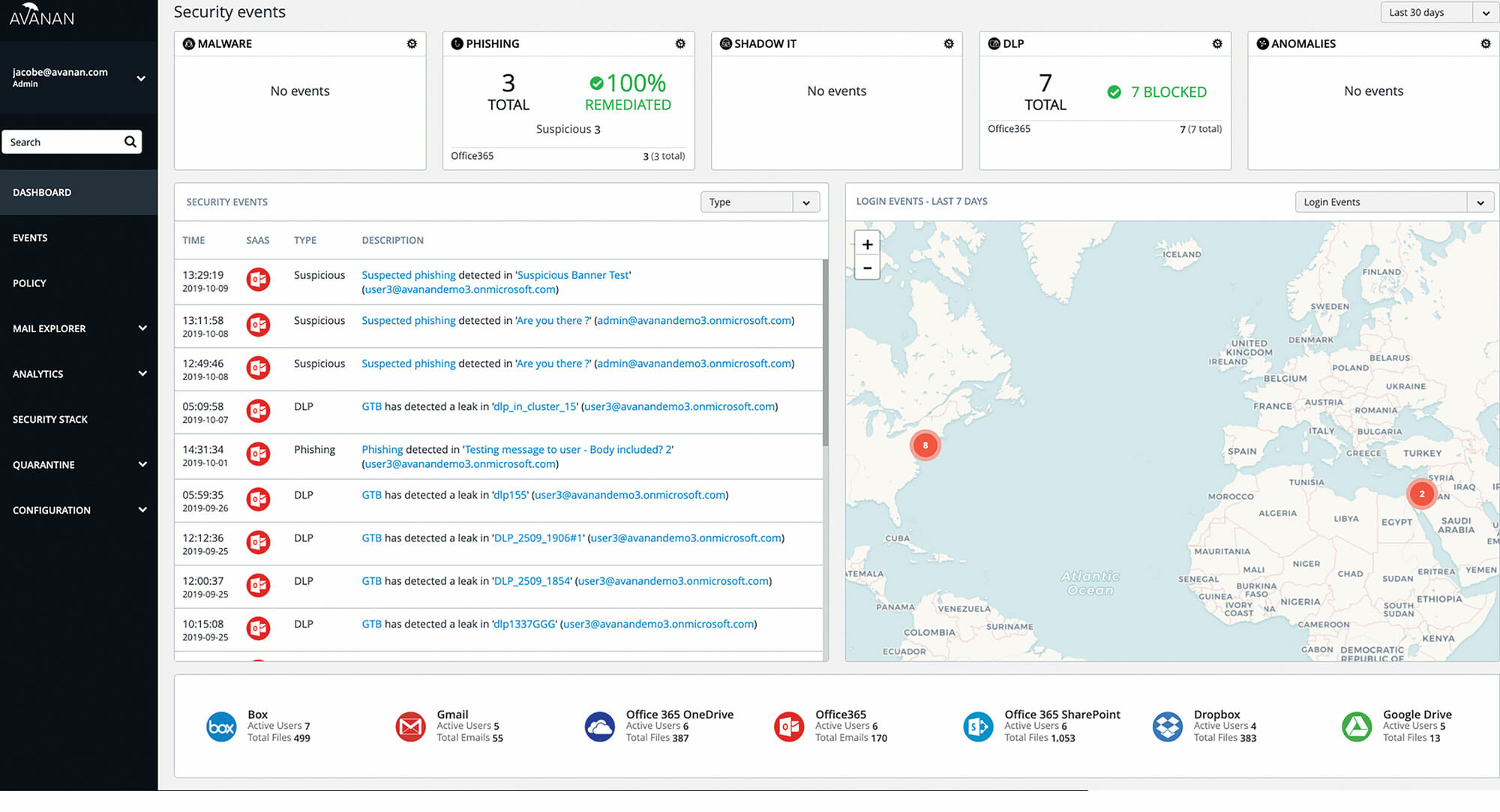This screenshot has height=812, width=1500.
Task: Click the Google Drive application icon
Action: click(x=1356, y=727)
